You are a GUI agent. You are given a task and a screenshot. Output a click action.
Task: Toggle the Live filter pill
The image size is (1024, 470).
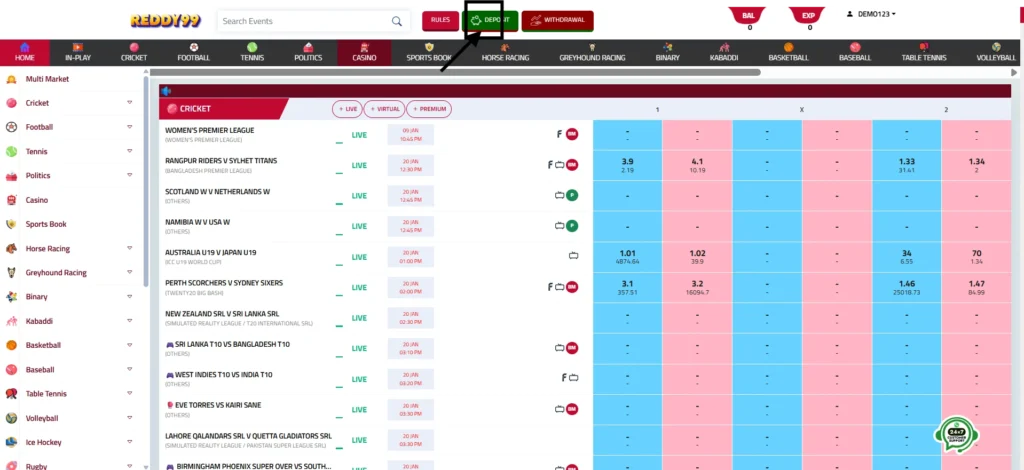348,109
